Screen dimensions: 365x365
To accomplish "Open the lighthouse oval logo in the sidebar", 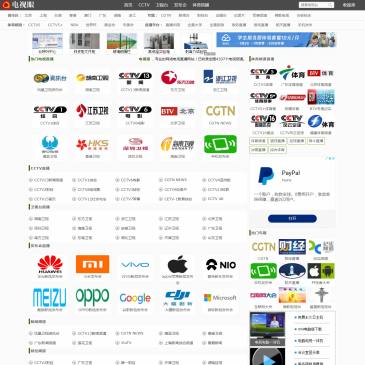I will click(292, 271).
